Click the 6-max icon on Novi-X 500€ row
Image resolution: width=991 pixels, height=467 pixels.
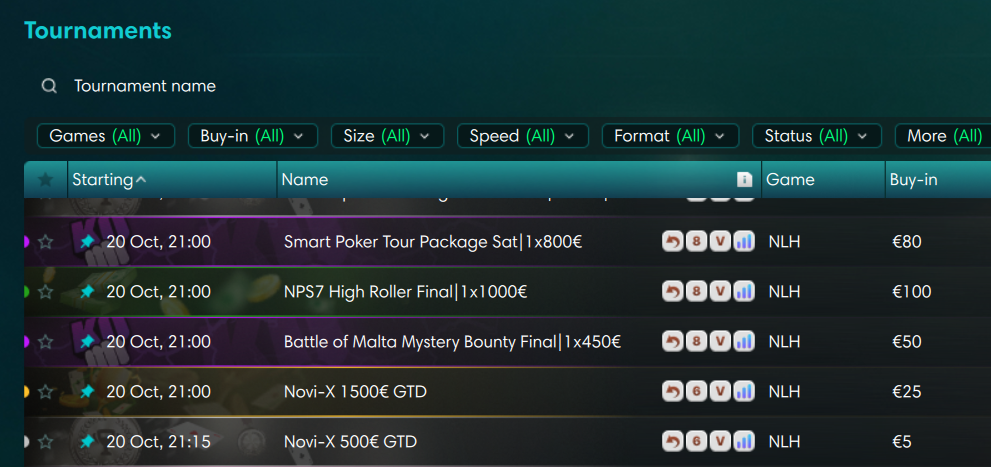coord(696,441)
